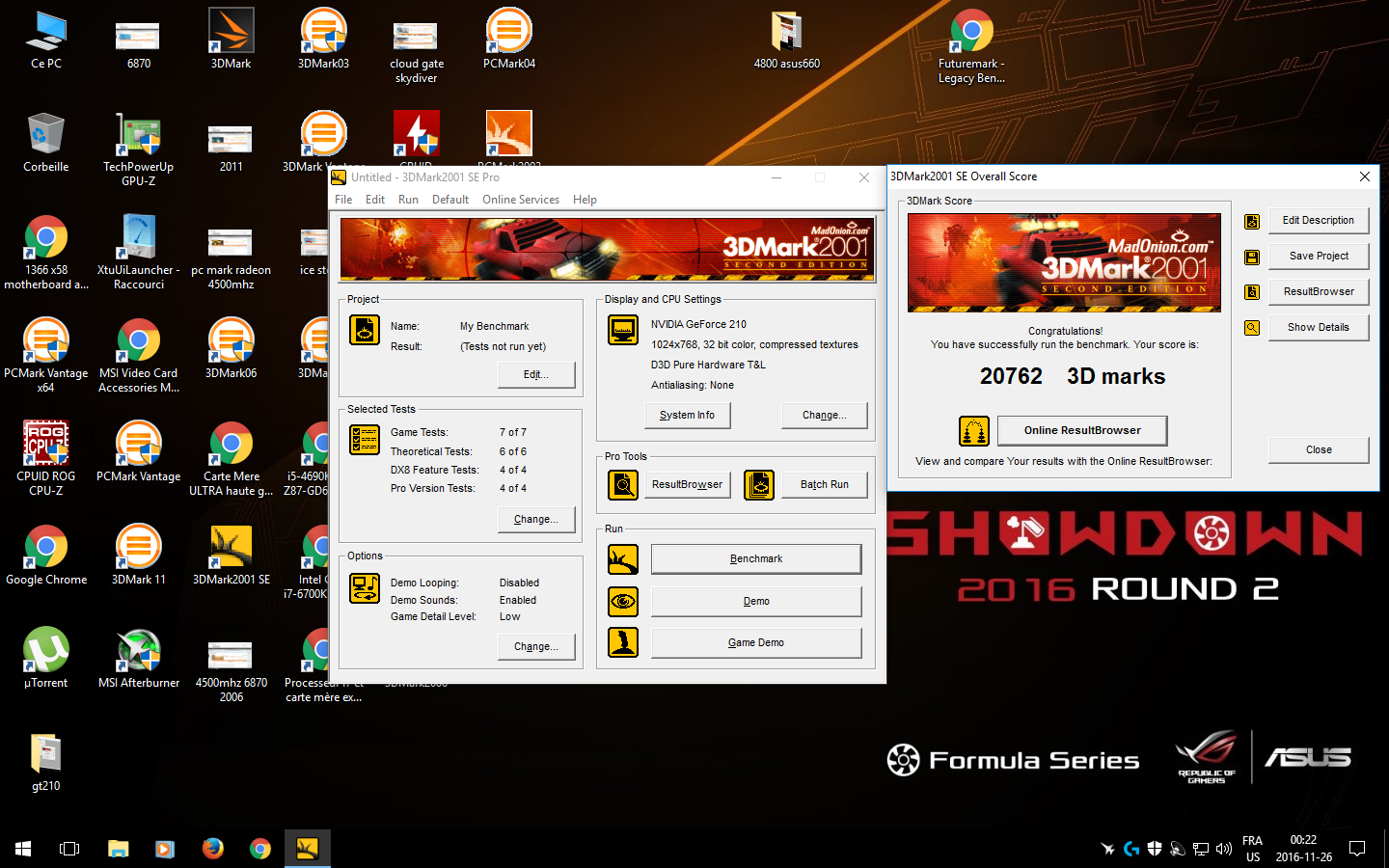Click the ResultBrowser magnifier icon in Pro Tools
Viewport: 1389px width, 868px height.
coord(623,484)
